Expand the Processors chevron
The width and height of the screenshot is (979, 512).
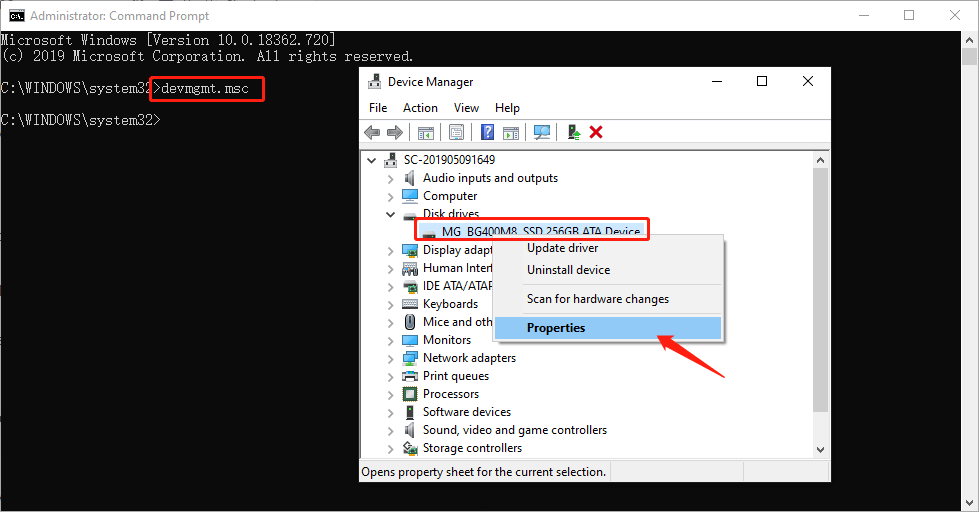coord(391,395)
